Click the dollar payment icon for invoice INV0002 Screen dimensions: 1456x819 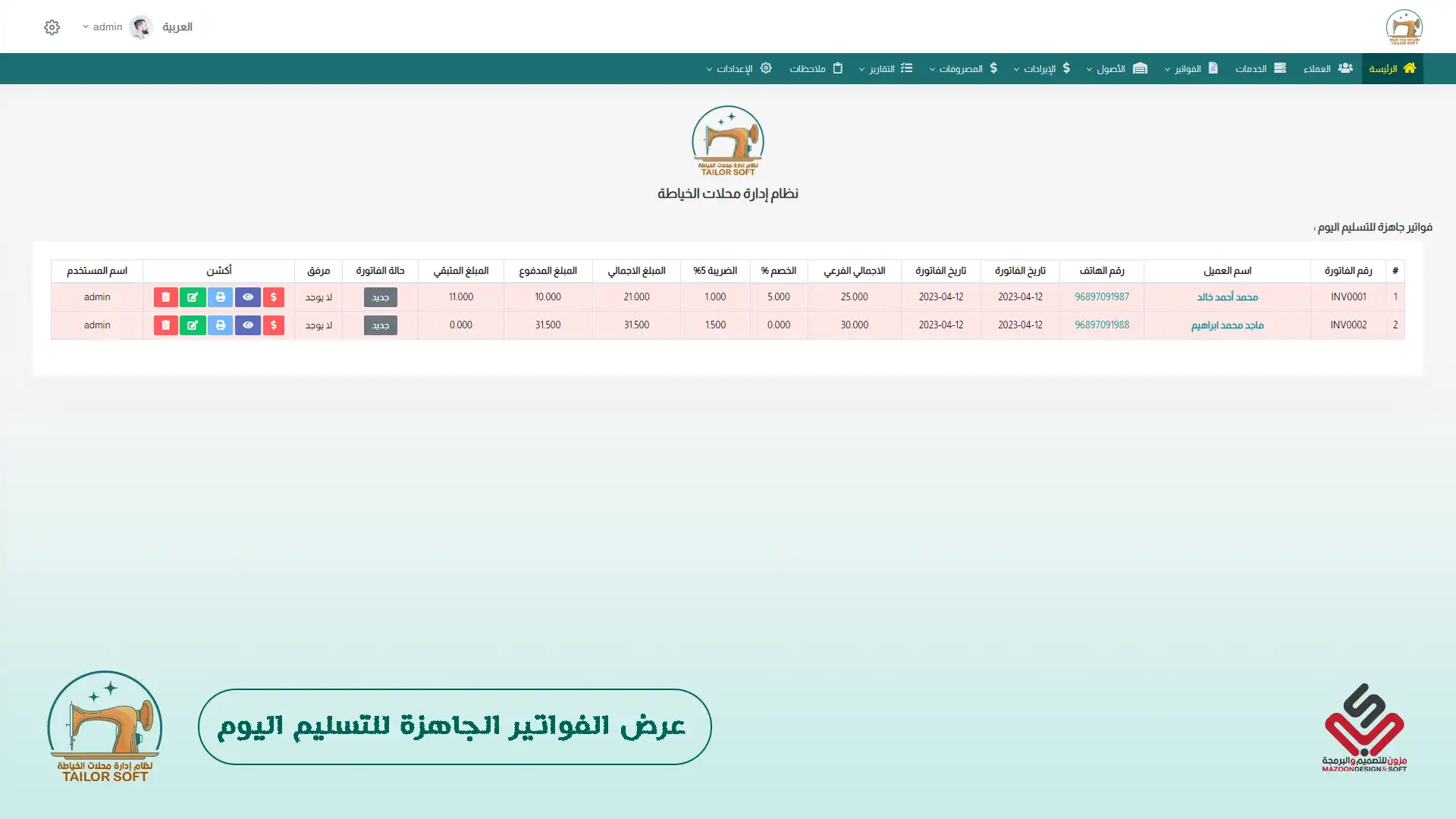pos(274,325)
